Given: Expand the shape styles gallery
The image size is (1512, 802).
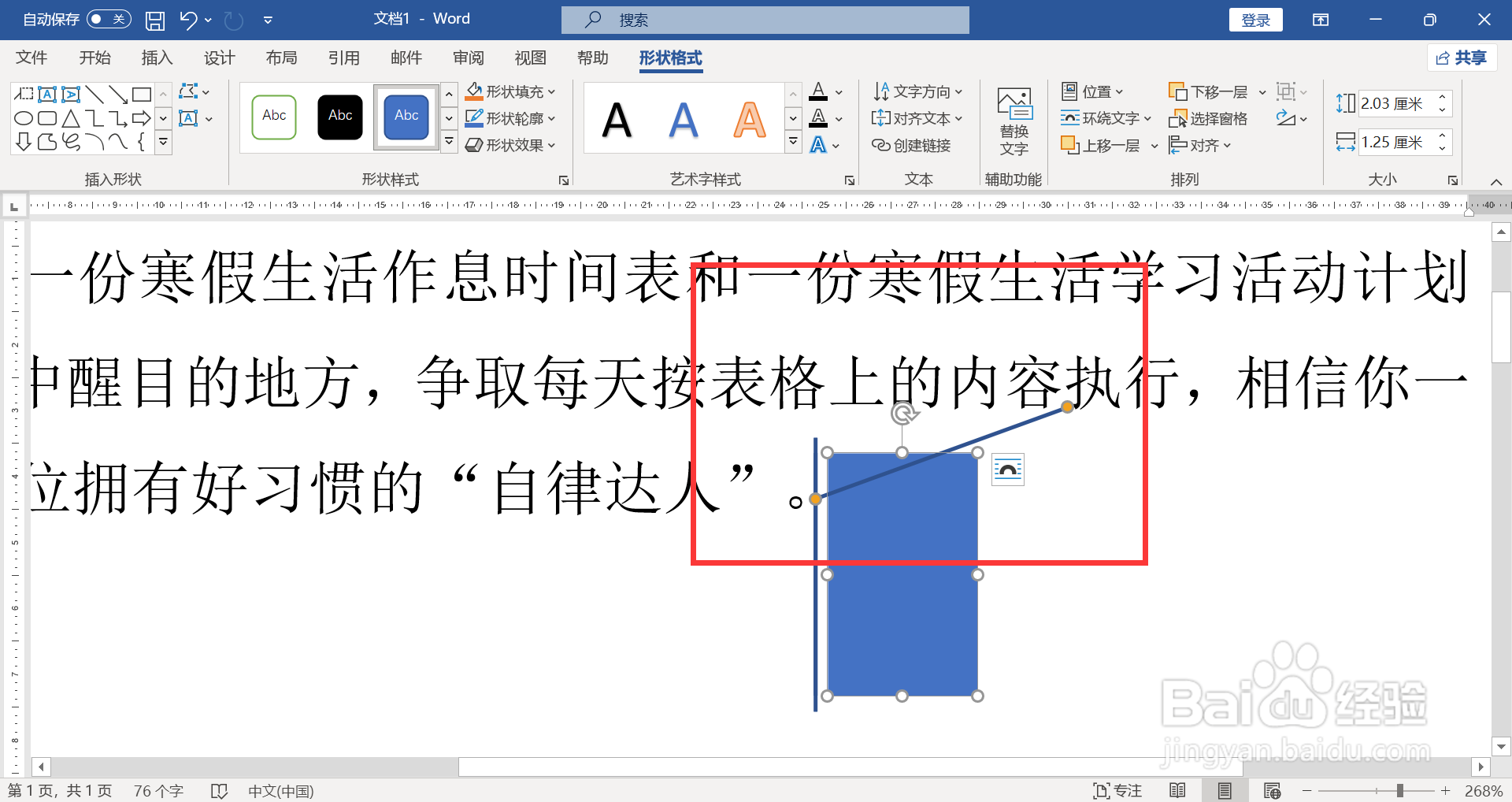Looking at the screenshot, I should tap(449, 143).
